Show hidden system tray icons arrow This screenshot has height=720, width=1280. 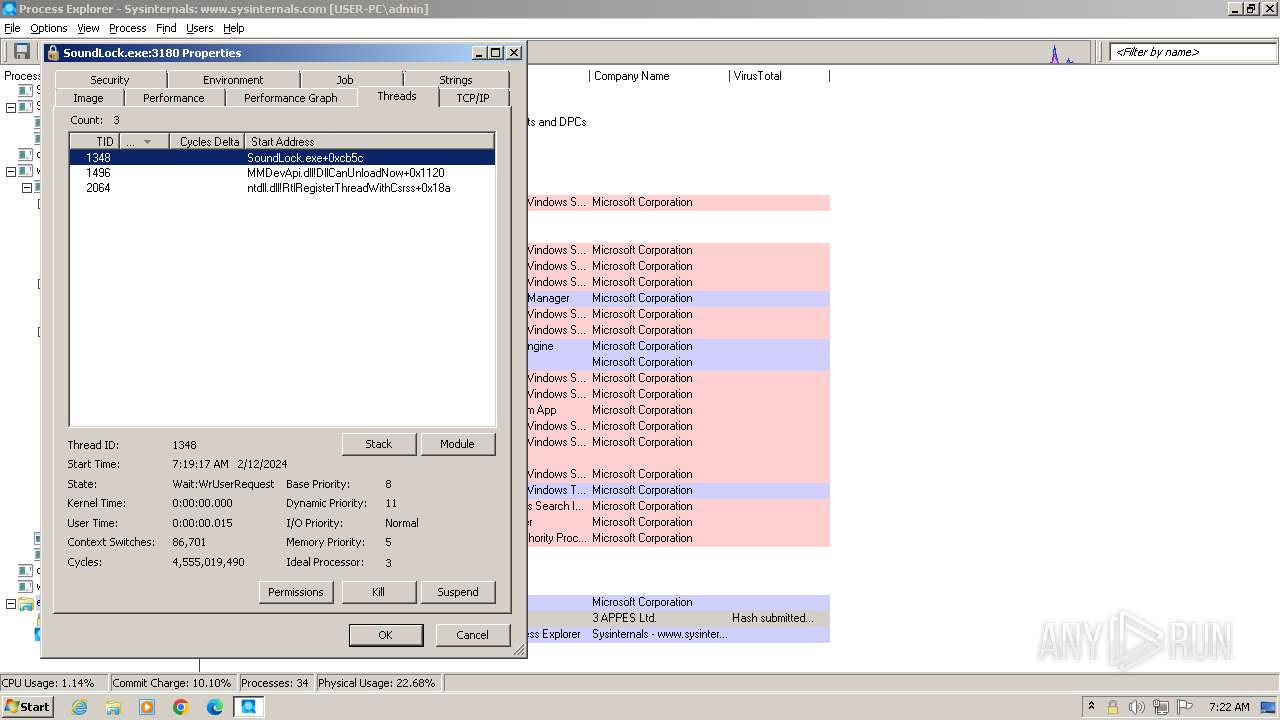coord(1091,707)
